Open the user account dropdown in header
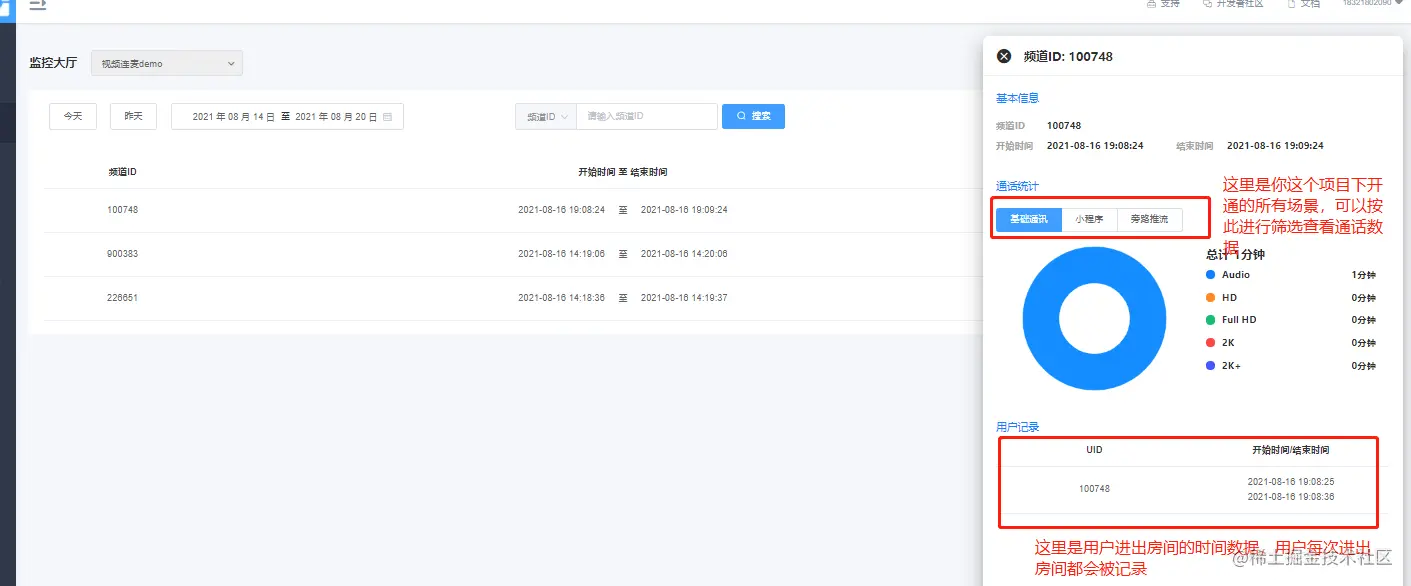The height and width of the screenshot is (586, 1411). pos(1372,3)
